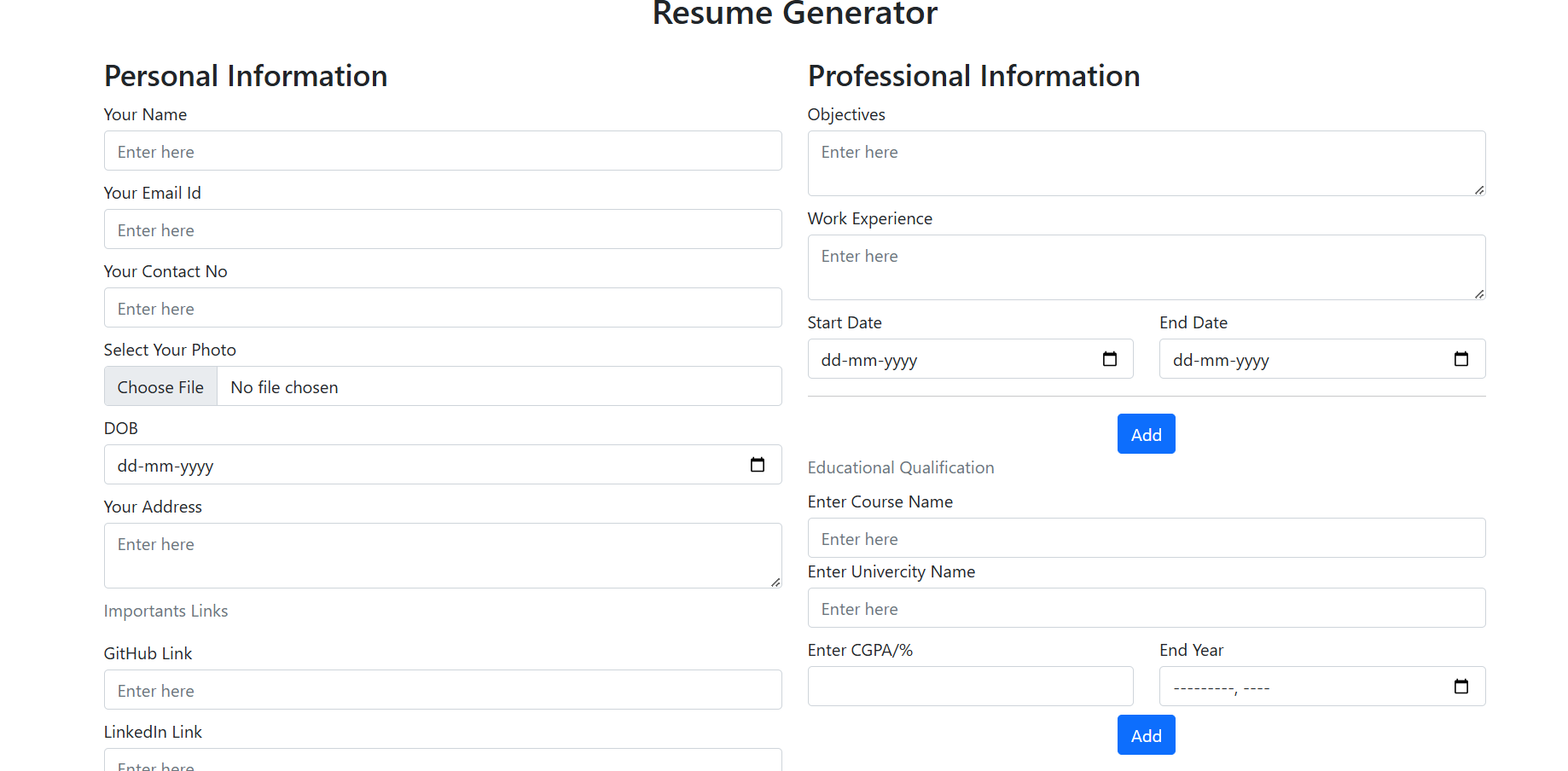
Task: Focus the Your Name input field
Action: 443,151
